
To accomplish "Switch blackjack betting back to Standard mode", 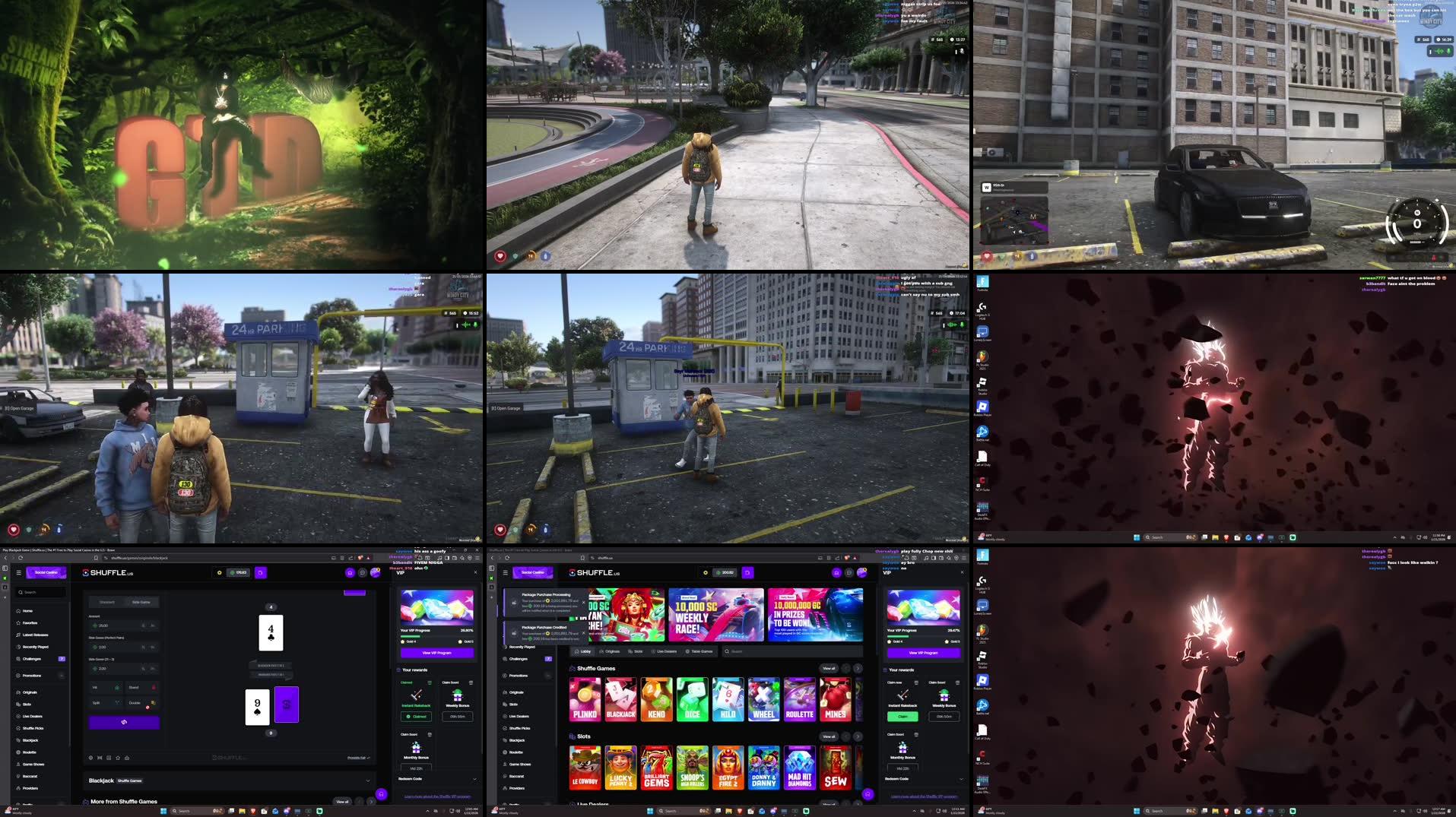I will pos(108,602).
